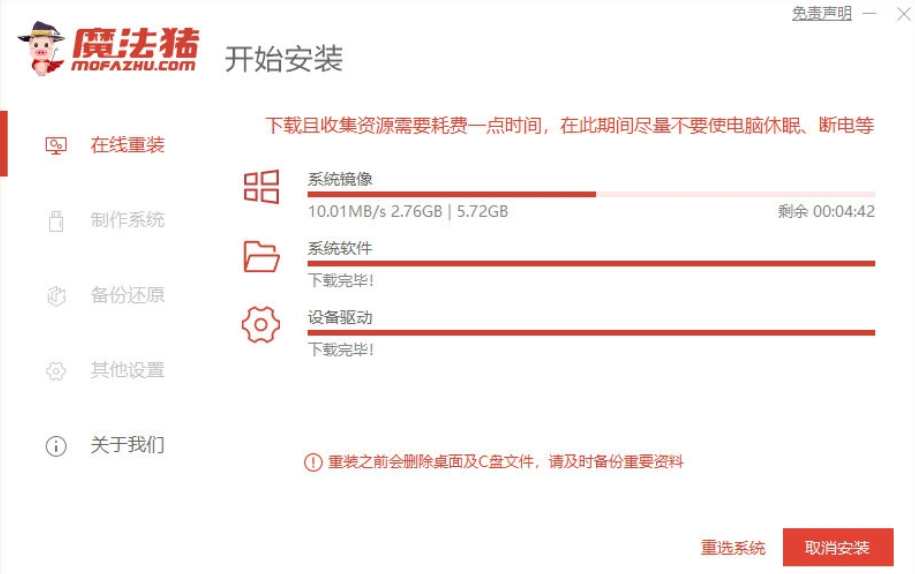Click the 其他设置 gear icon
The width and height of the screenshot is (915, 574).
click(56, 371)
